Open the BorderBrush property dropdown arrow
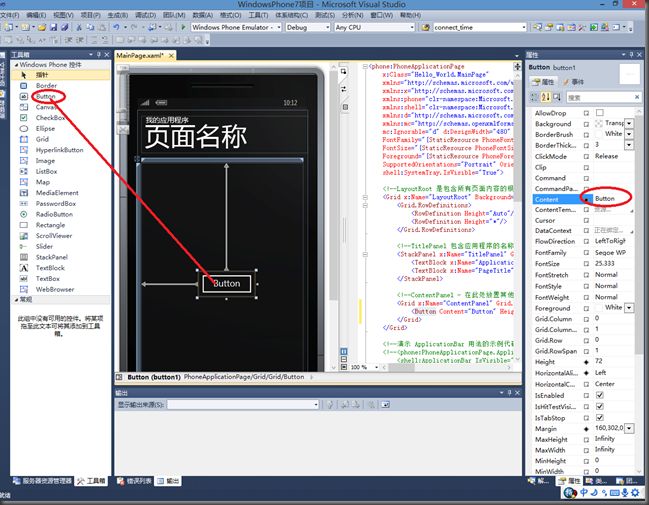This screenshot has height=505, width=649. pyautogui.click(x=629, y=134)
